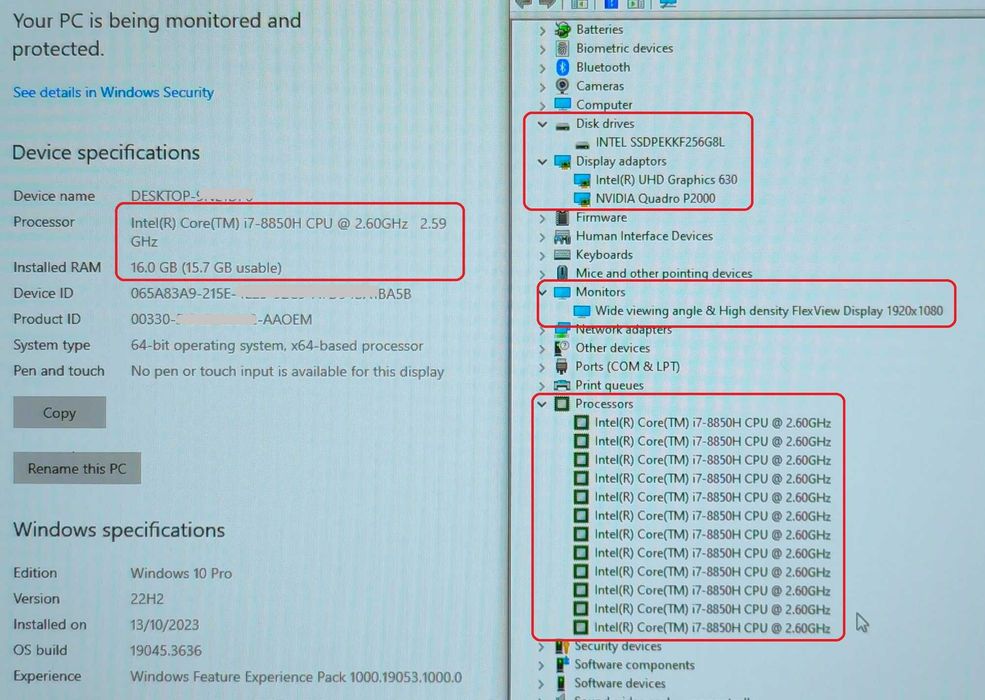Click the Installed on date 13/10/2023
This screenshot has height=700, width=985.
click(x=165, y=625)
